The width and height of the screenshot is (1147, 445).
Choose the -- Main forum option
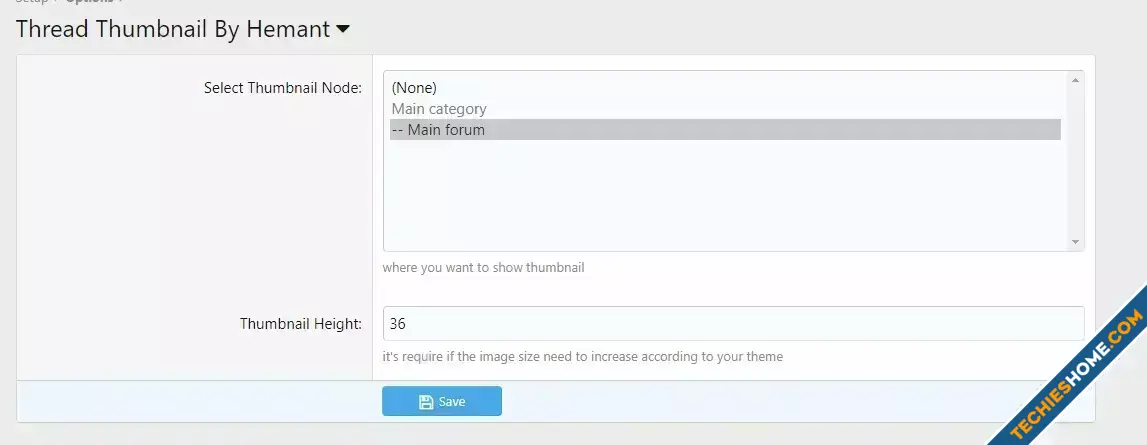tap(725, 130)
